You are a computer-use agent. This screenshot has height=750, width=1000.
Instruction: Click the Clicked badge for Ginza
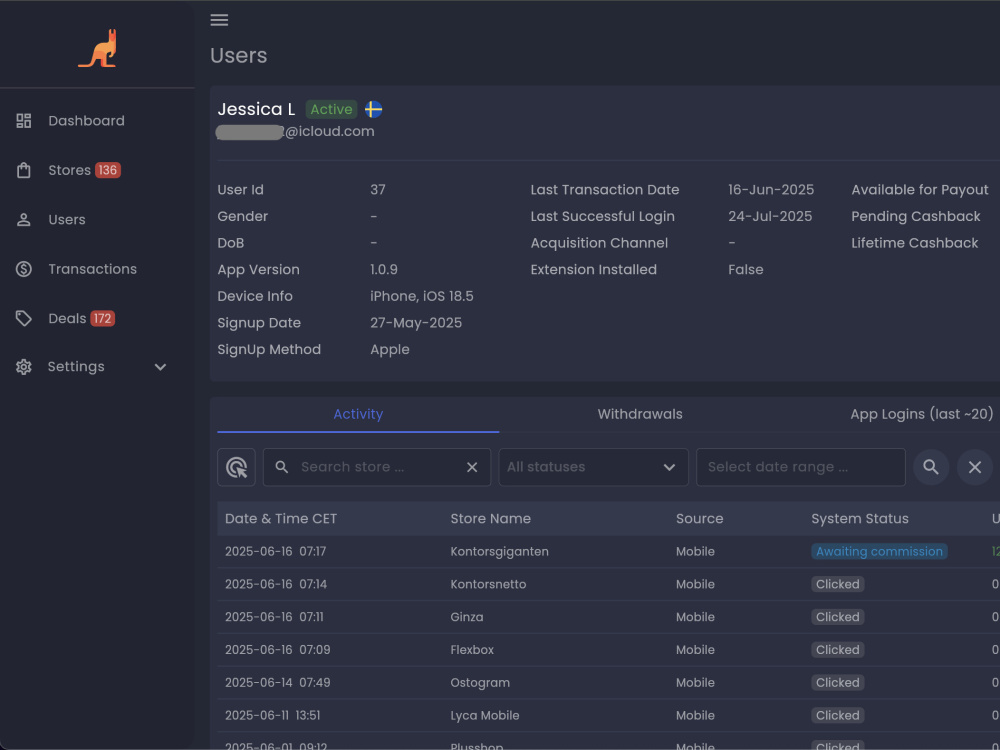click(837, 617)
